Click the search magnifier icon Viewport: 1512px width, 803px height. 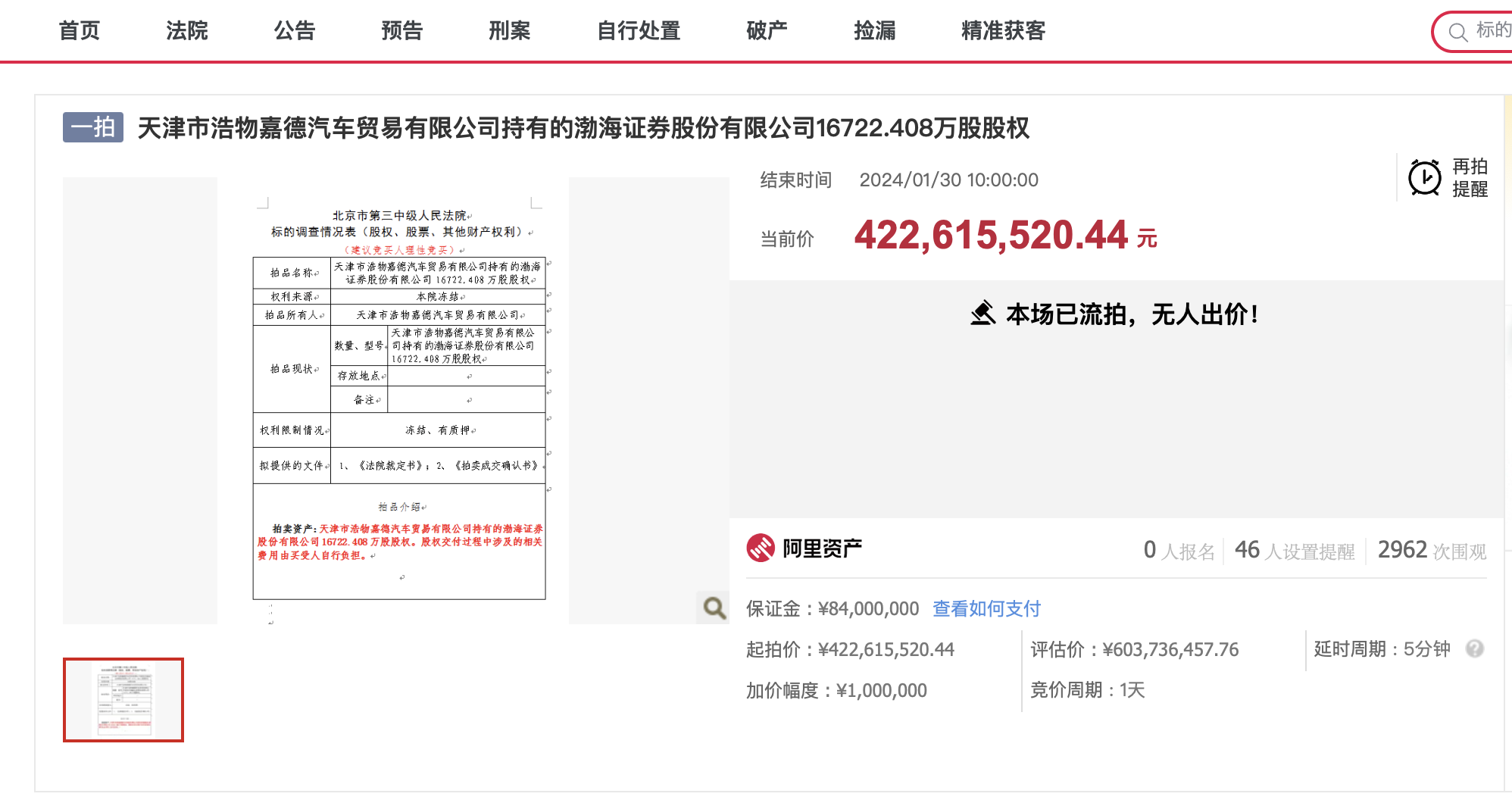coord(1457,32)
